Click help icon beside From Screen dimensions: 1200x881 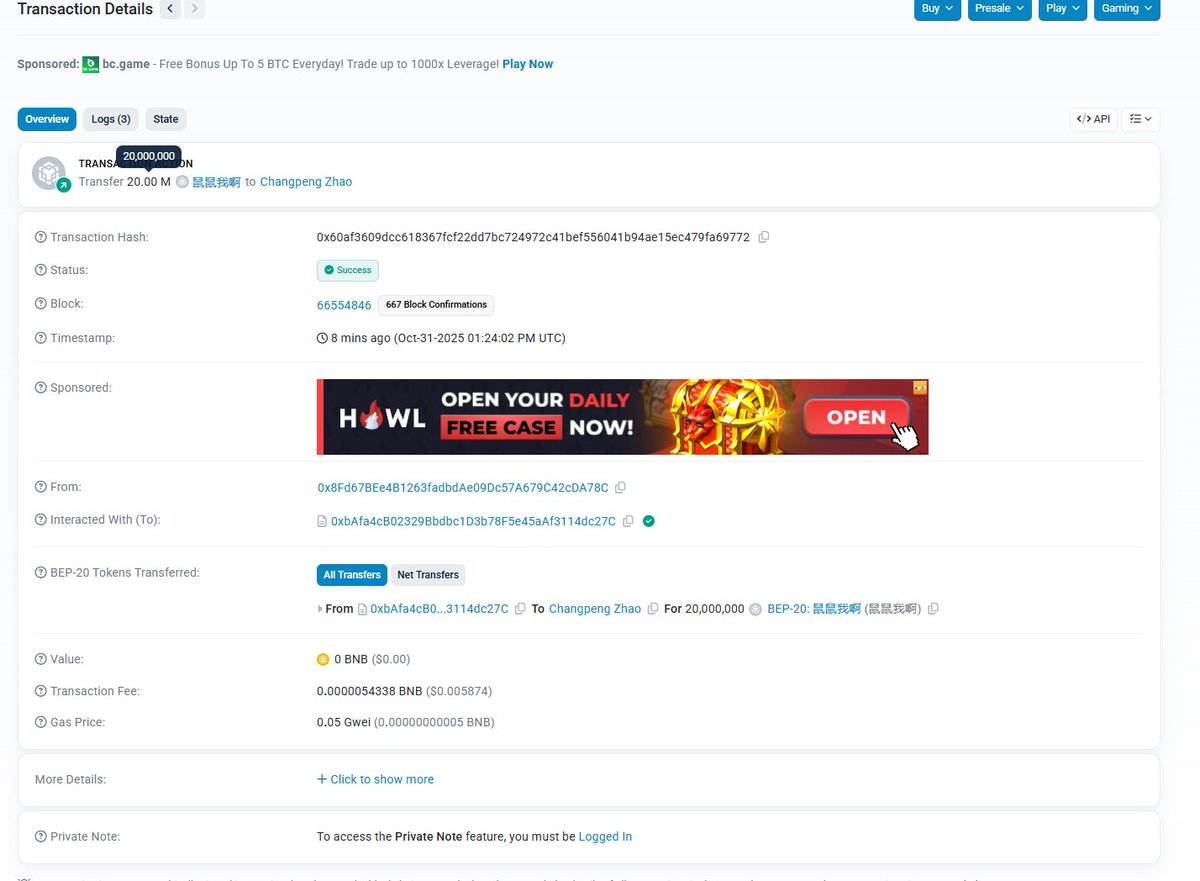point(41,488)
